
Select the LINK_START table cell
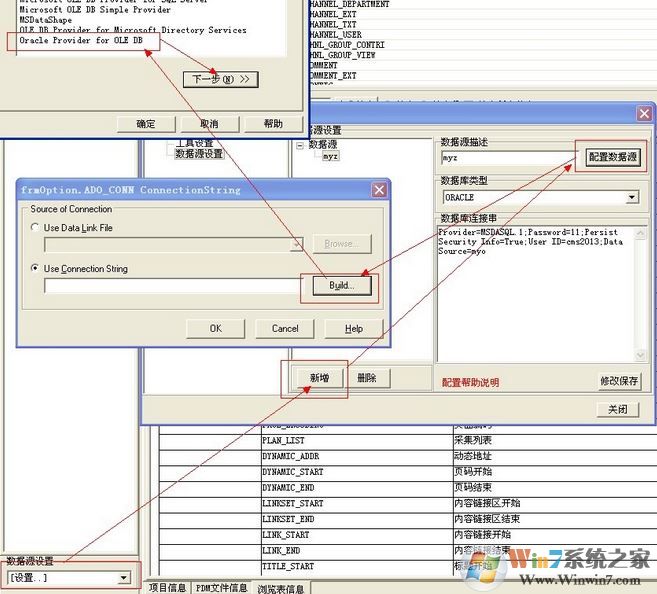356,535
